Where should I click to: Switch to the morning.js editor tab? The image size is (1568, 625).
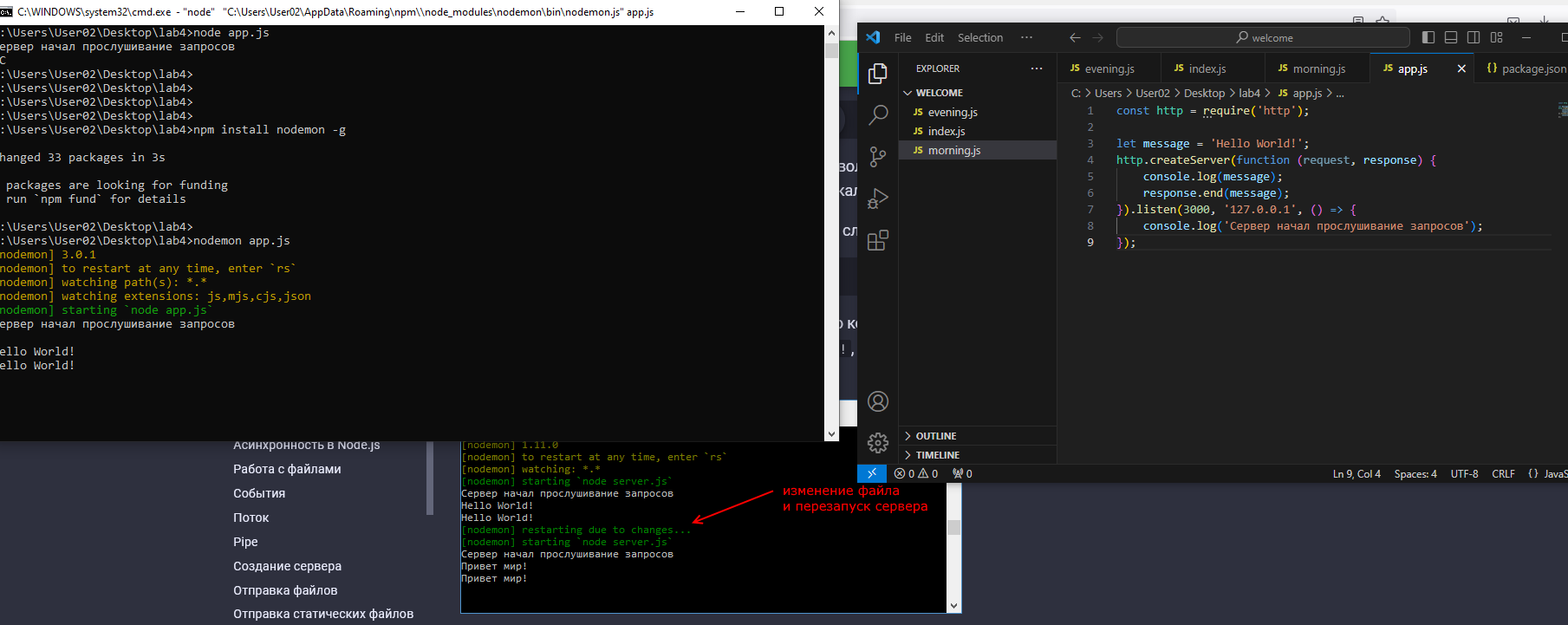(x=1318, y=68)
